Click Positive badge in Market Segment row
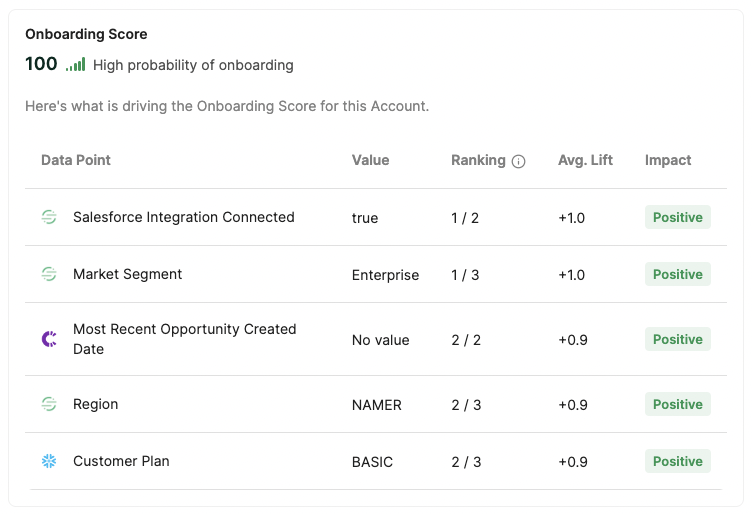 (x=678, y=274)
